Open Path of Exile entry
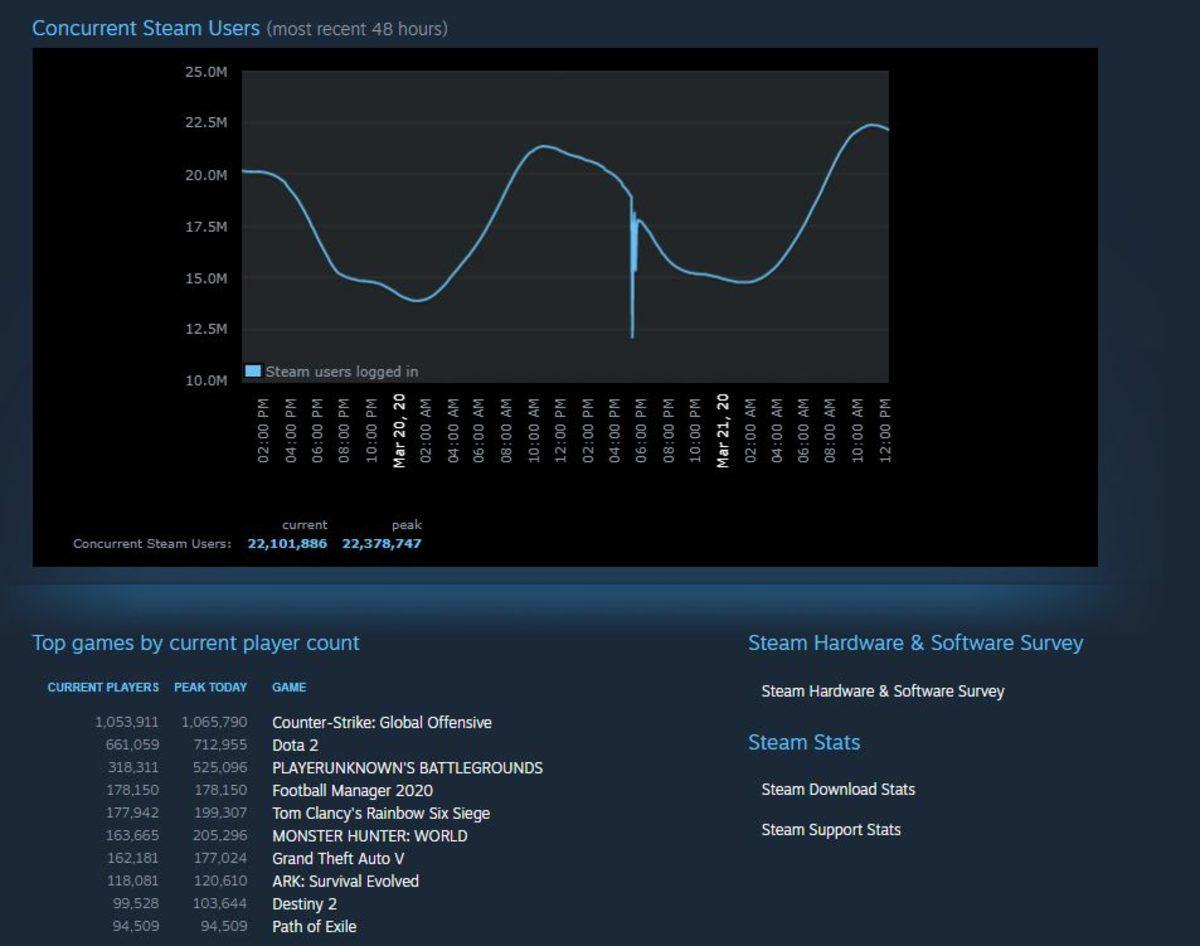 [x=316, y=926]
